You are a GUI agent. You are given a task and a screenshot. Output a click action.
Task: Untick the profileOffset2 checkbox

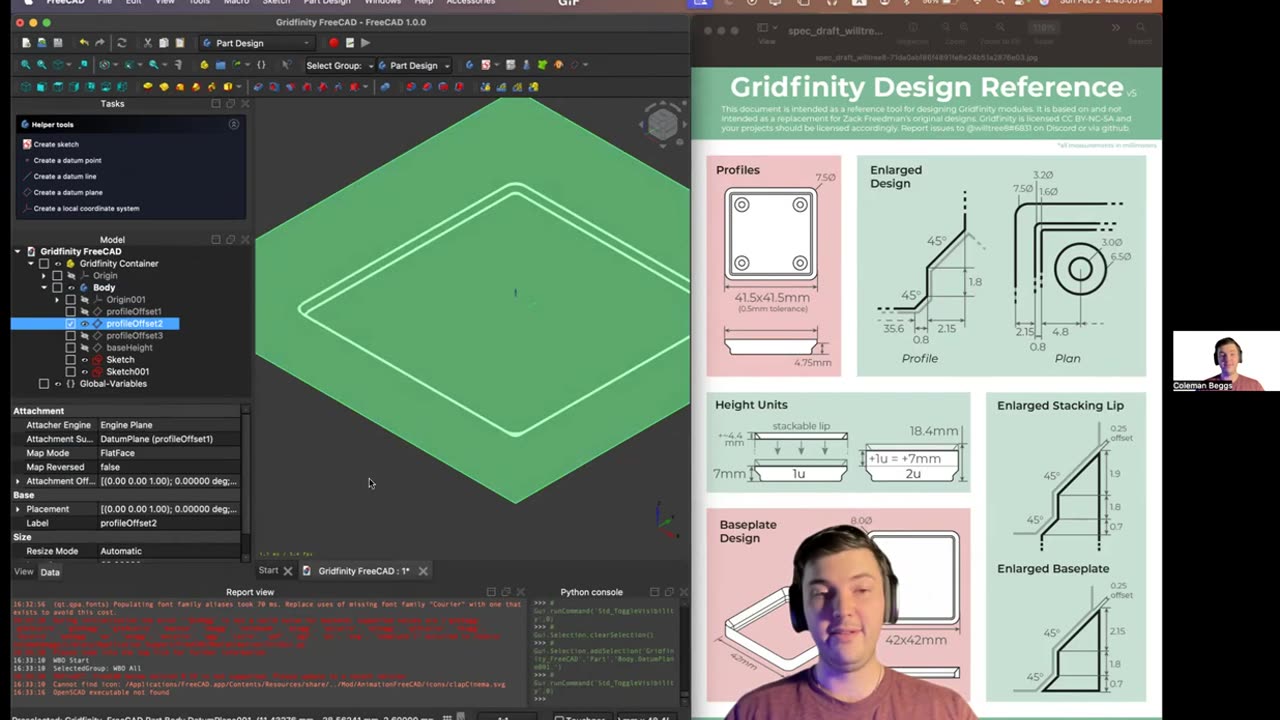click(x=70, y=324)
